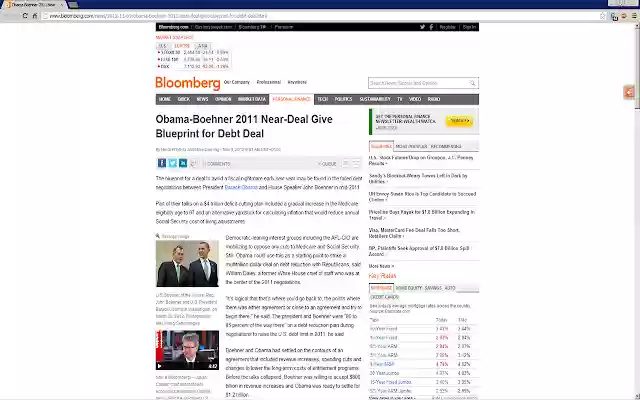
Task: Click the print icon beside Queue
Action: 345,163
